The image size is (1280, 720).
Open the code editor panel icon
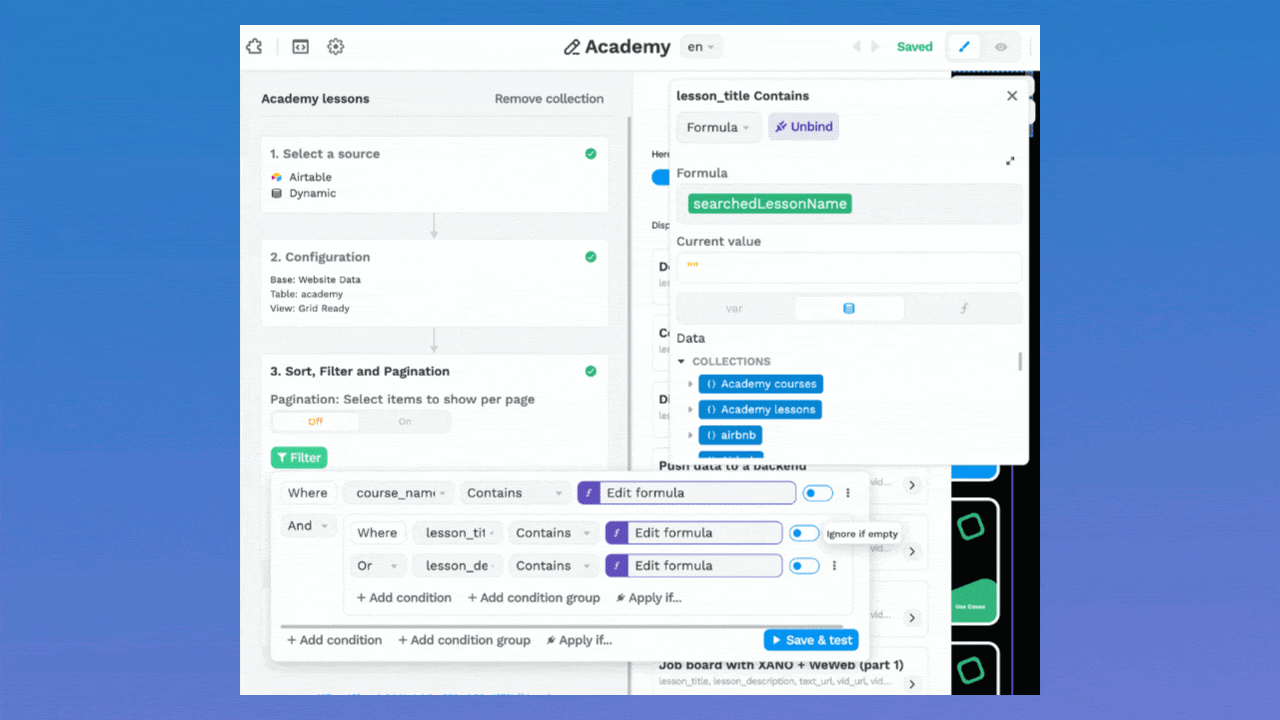pyautogui.click(x=300, y=47)
